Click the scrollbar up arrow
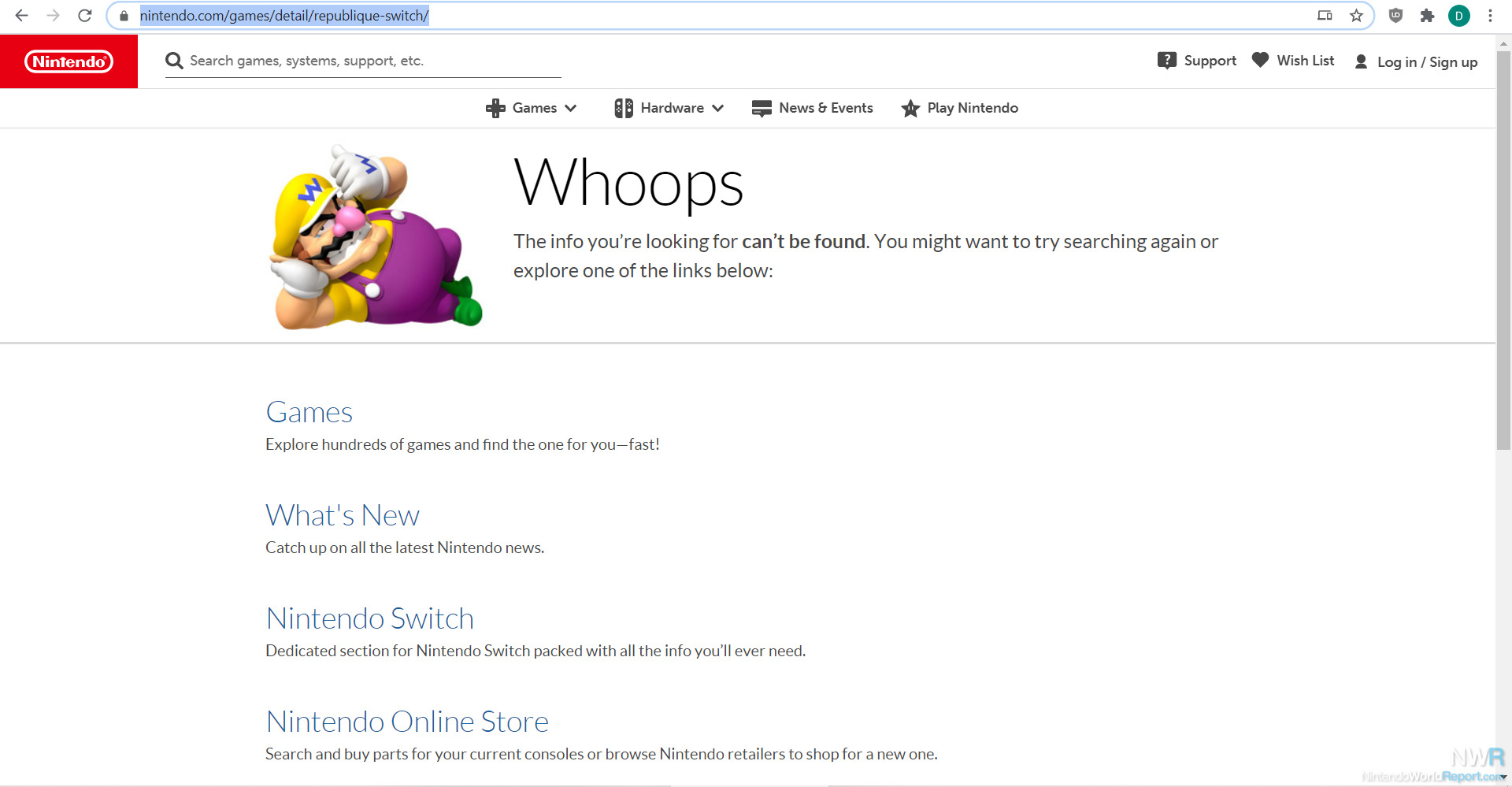 tap(1503, 43)
